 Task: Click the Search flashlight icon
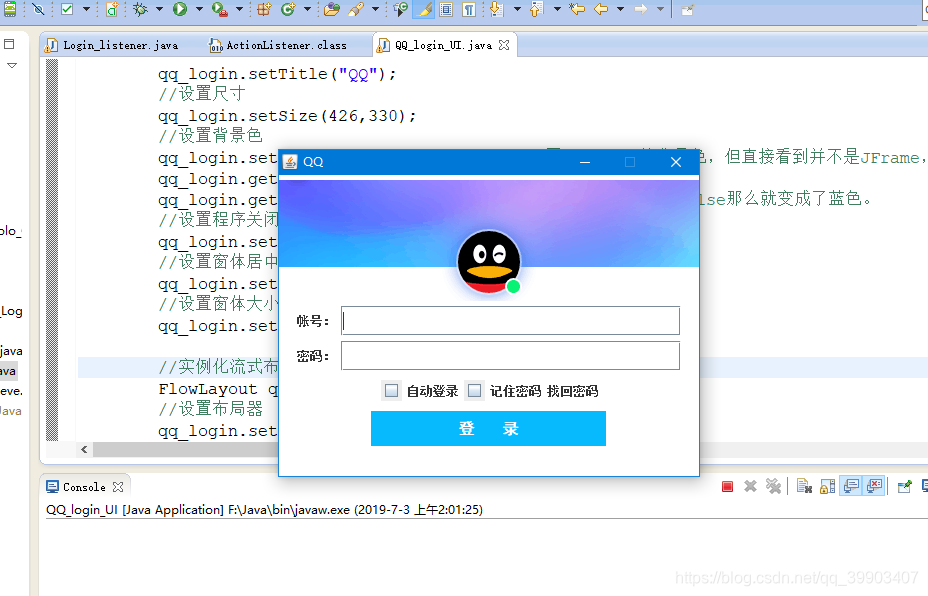[x=356, y=9]
